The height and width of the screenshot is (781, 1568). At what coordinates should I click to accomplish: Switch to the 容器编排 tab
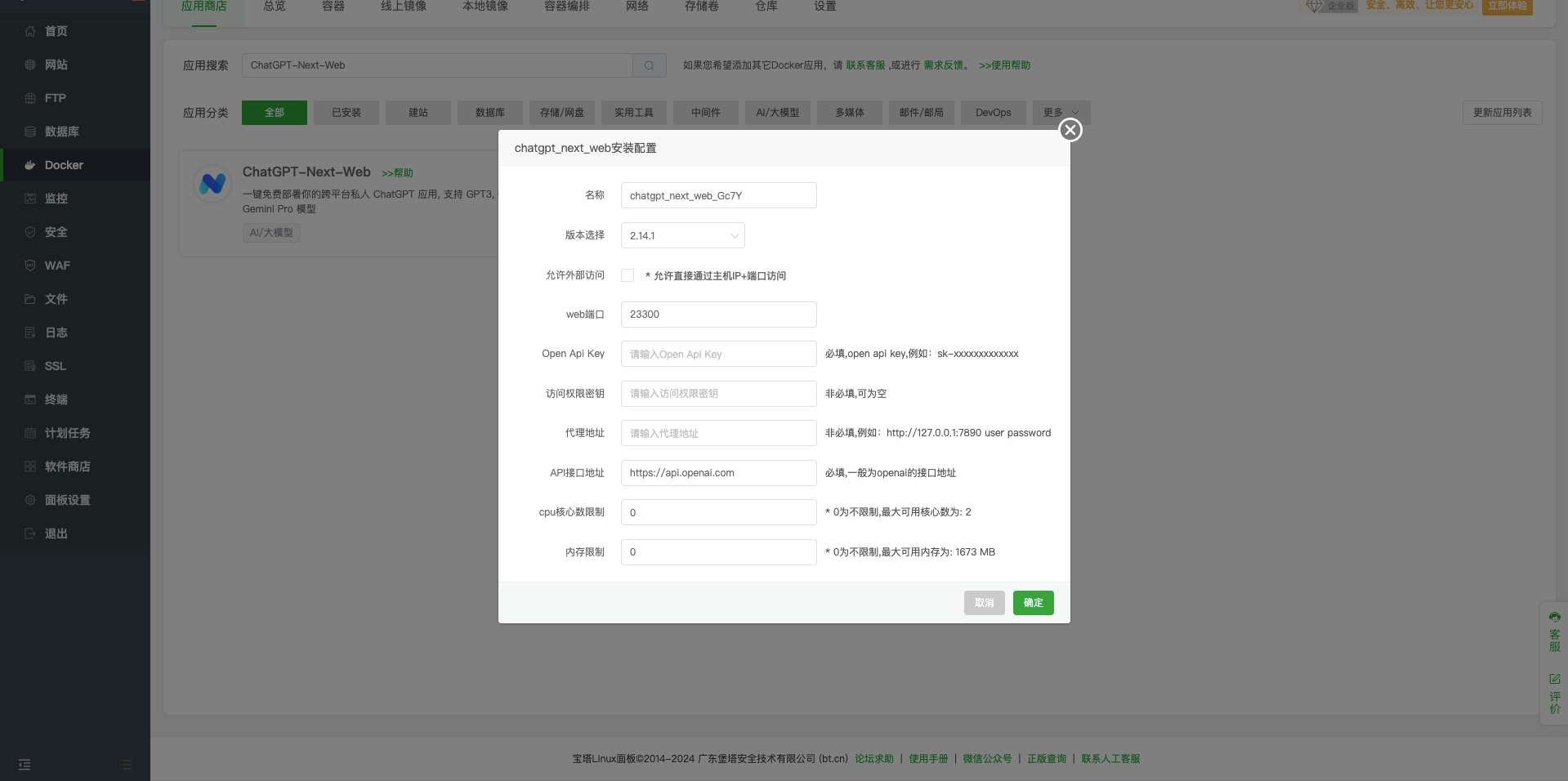[x=566, y=7]
